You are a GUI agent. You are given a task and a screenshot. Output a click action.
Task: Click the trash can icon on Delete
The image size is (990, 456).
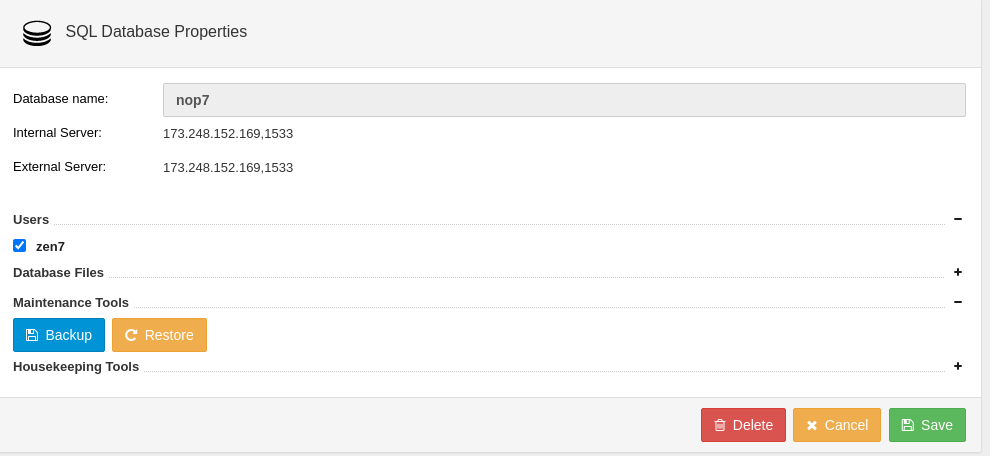coord(720,425)
